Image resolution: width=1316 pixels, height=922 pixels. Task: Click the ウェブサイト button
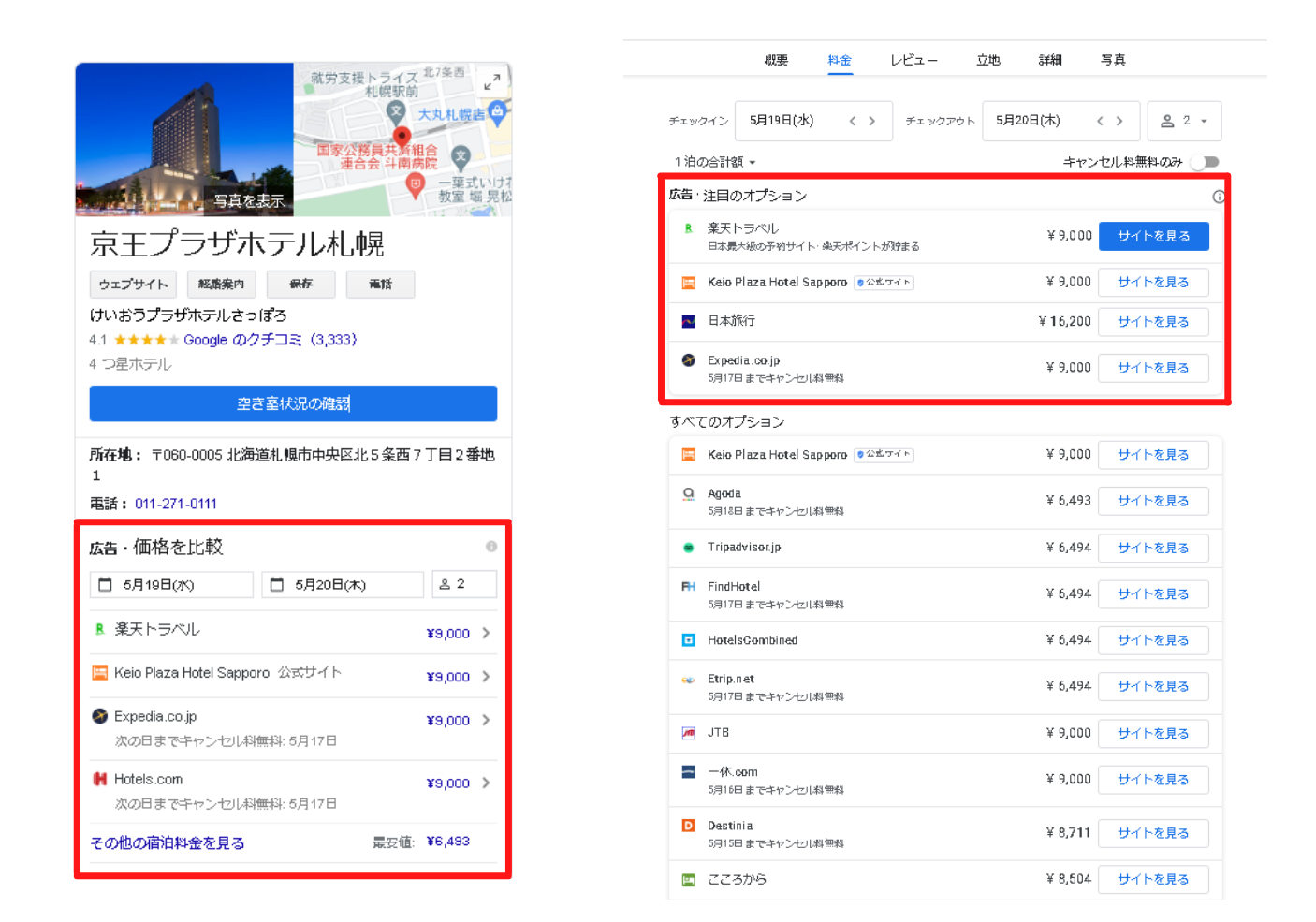pyautogui.click(x=134, y=285)
